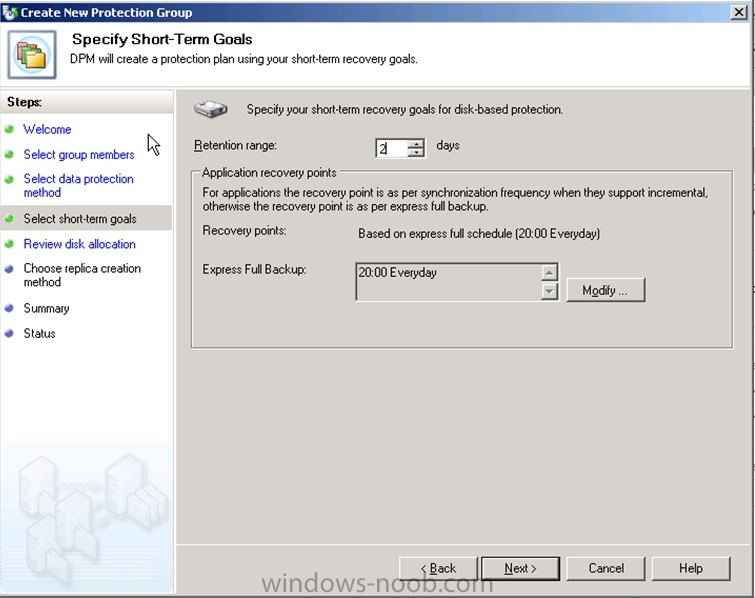Select the Status step
This screenshot has height=598, width=755.
click(39, 333)
